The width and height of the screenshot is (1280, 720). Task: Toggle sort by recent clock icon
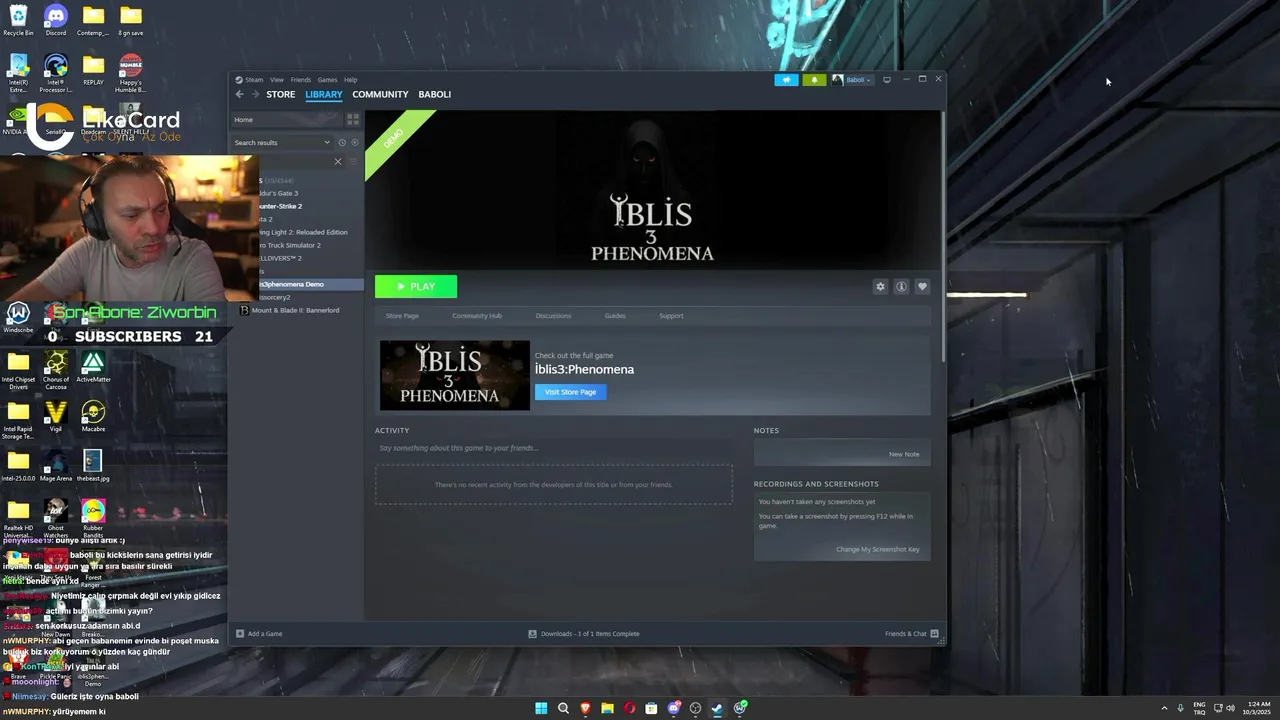click(342, 142)
